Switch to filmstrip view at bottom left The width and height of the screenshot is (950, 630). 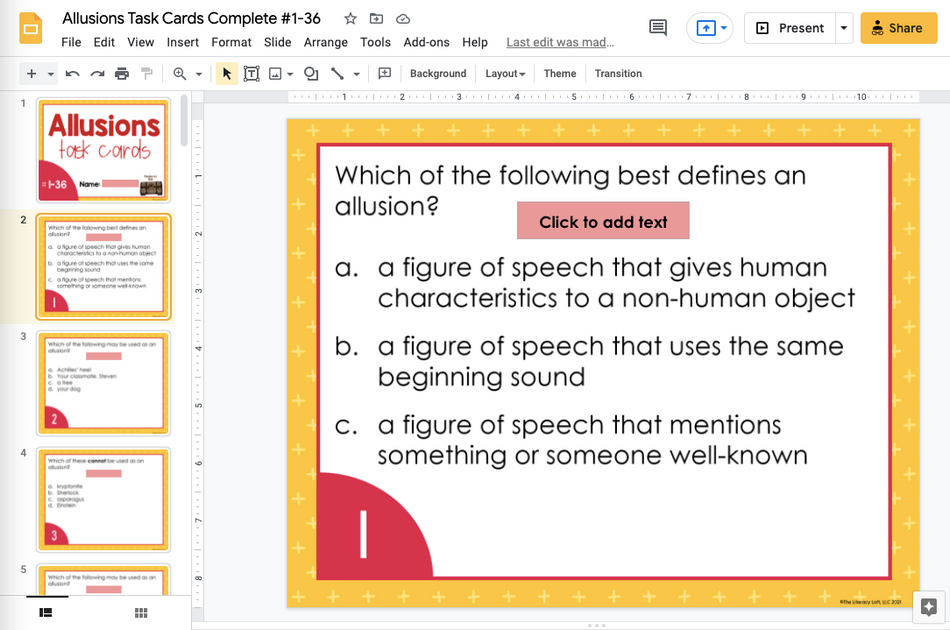(x=44, y=613)
